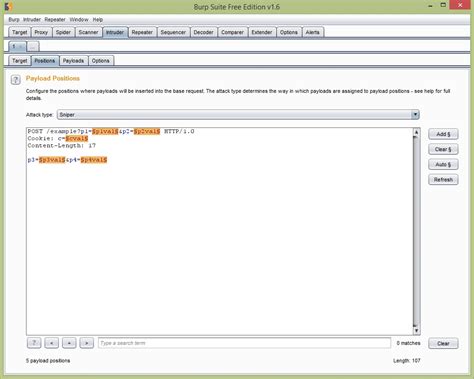Switch to the Decoder tab
The image size is (474, 379).
203,32
